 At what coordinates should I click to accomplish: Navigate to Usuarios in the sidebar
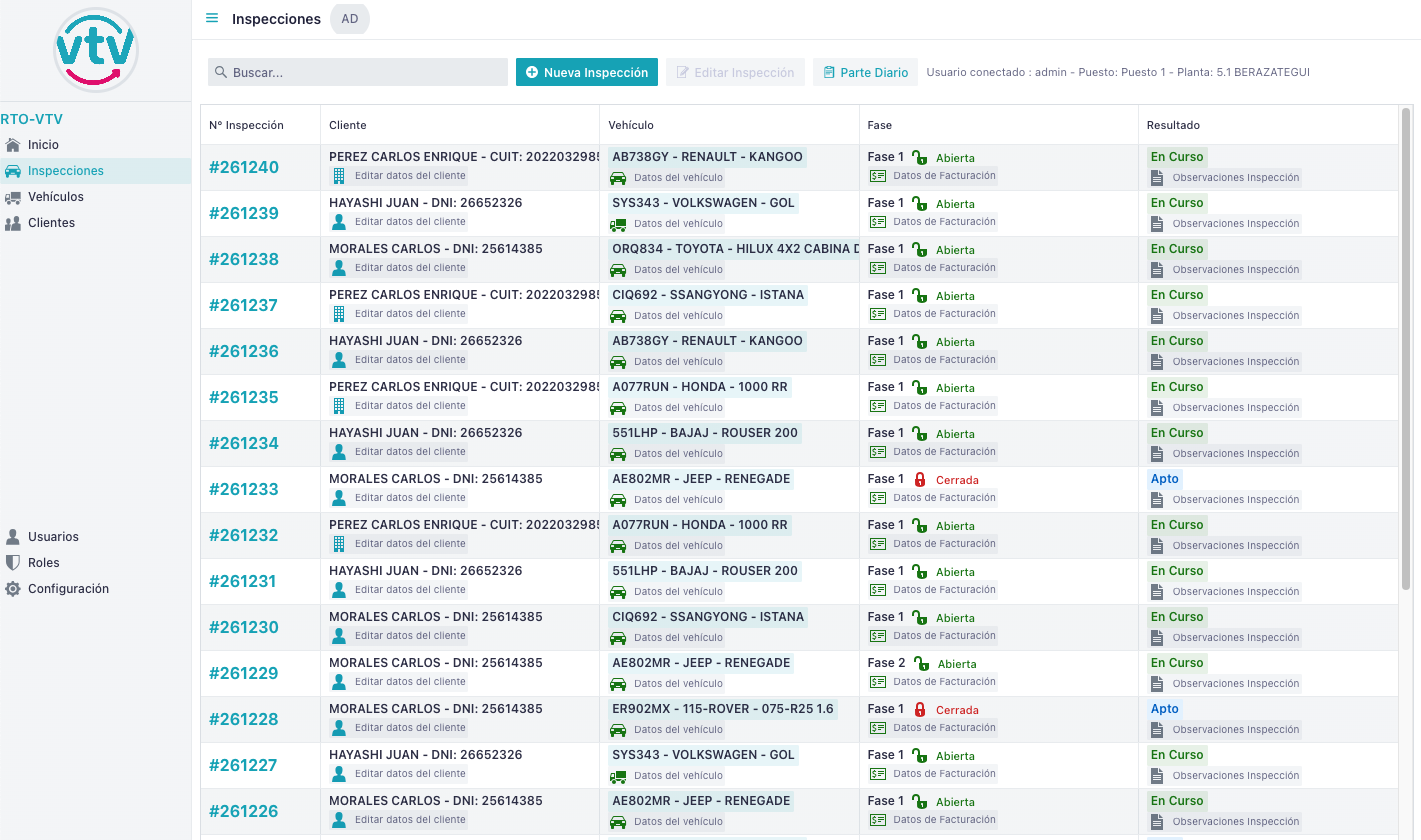[x=53, y=537]
